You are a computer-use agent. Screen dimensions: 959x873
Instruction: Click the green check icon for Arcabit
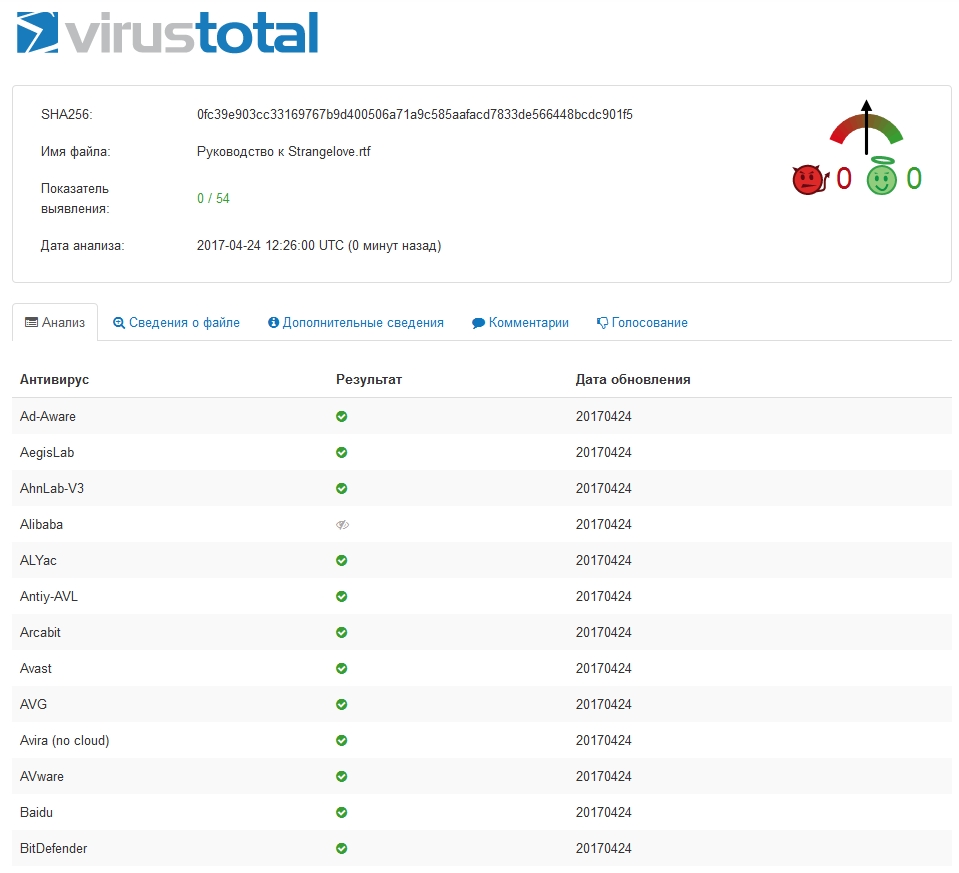(x=341, y=633)
